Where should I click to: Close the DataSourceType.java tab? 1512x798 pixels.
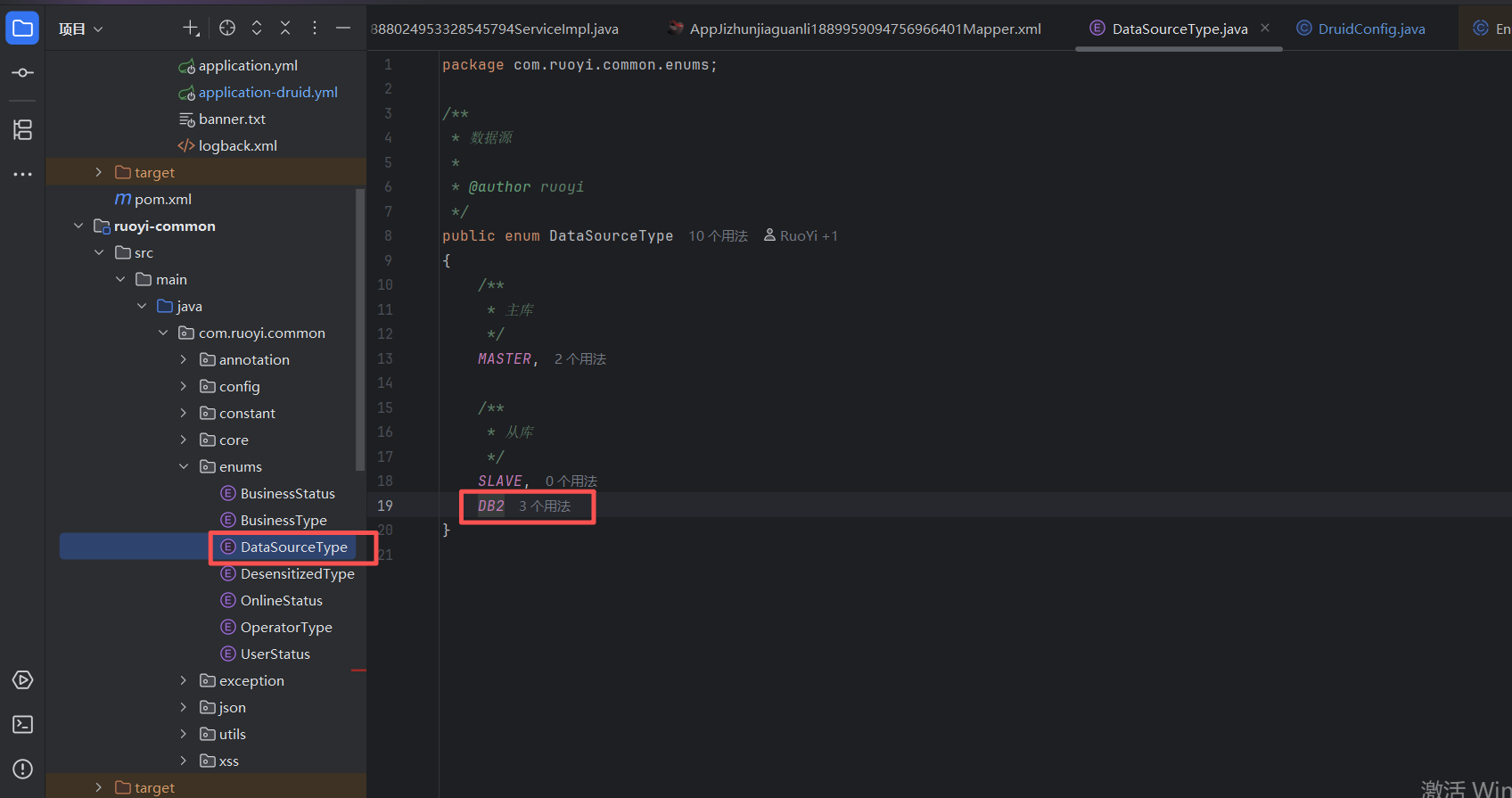[x=1265, y=29]
